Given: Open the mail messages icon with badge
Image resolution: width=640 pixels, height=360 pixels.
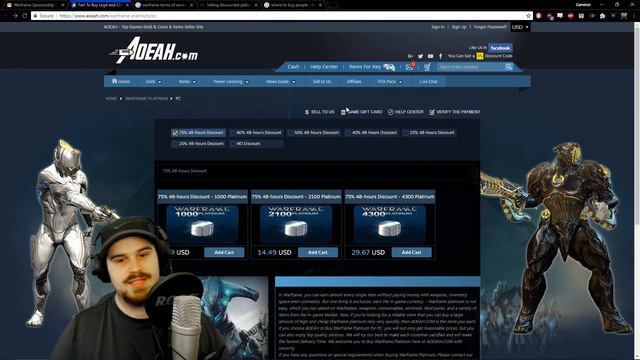Looking at the screenshot, I should point(410,67).
